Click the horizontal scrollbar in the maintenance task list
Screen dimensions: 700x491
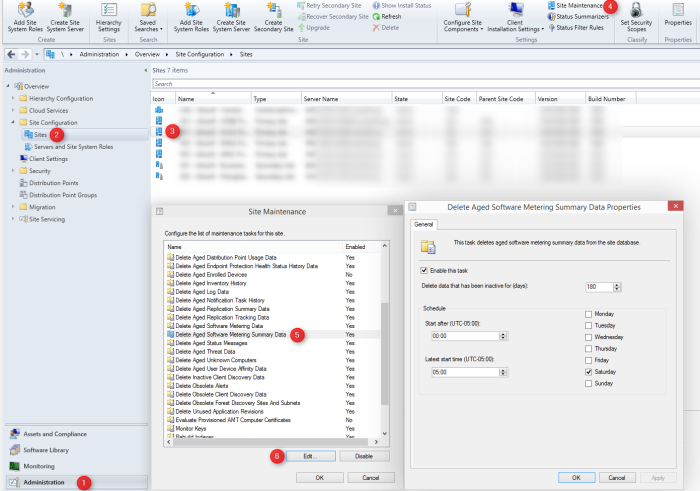click(272, 442)
